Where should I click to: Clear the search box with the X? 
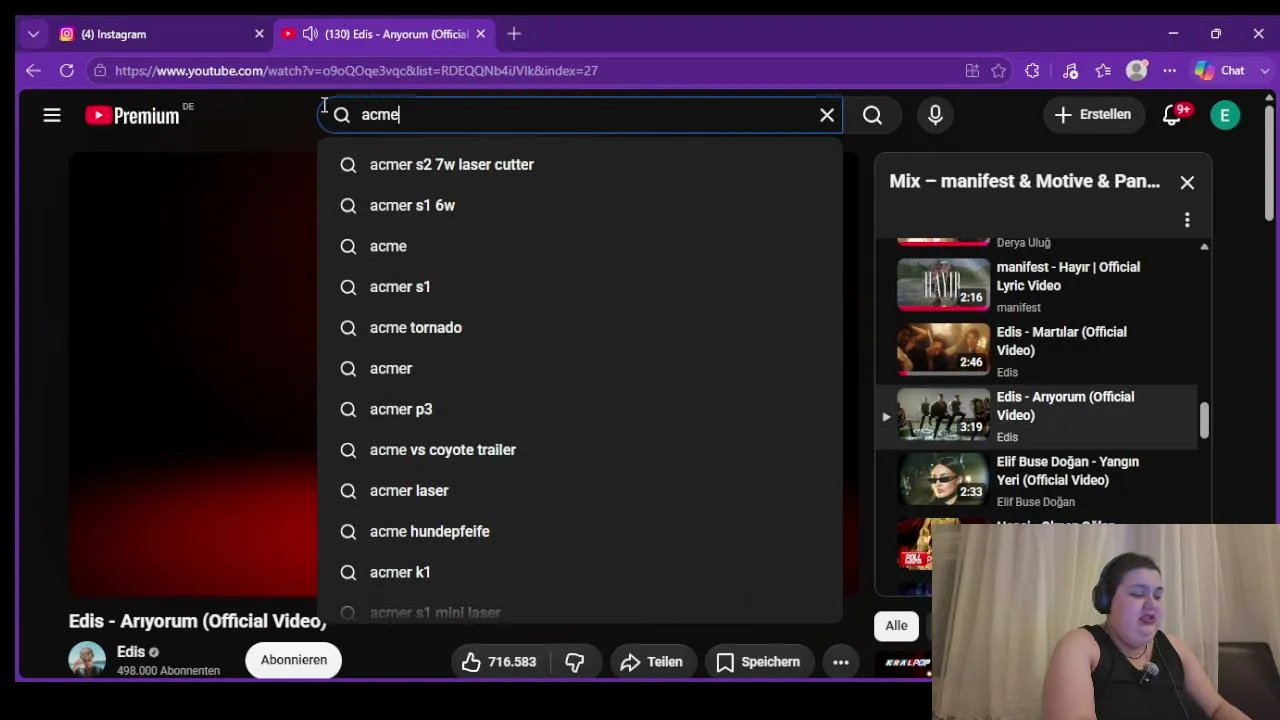(x=827, y=115)
